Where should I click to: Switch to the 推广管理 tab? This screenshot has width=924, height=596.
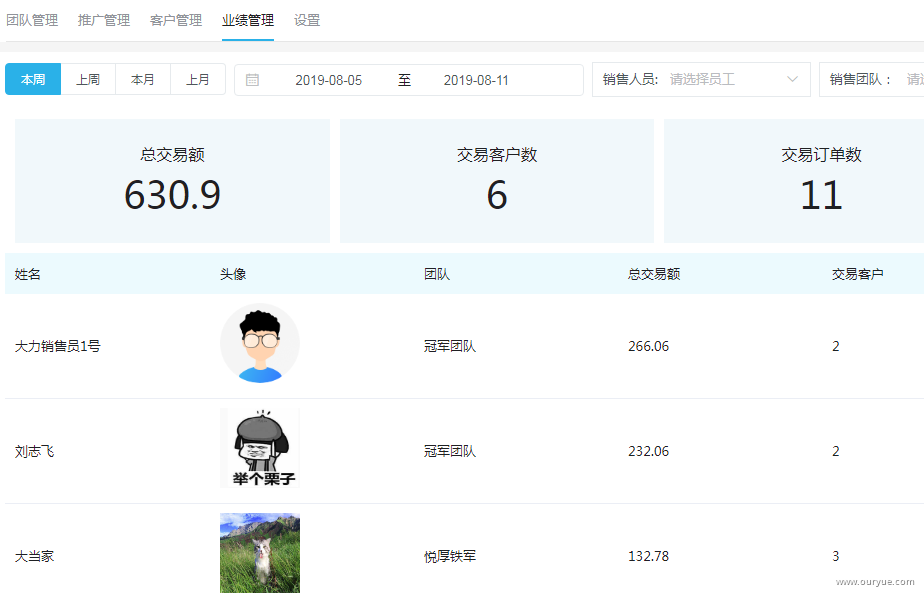[104, 20]
